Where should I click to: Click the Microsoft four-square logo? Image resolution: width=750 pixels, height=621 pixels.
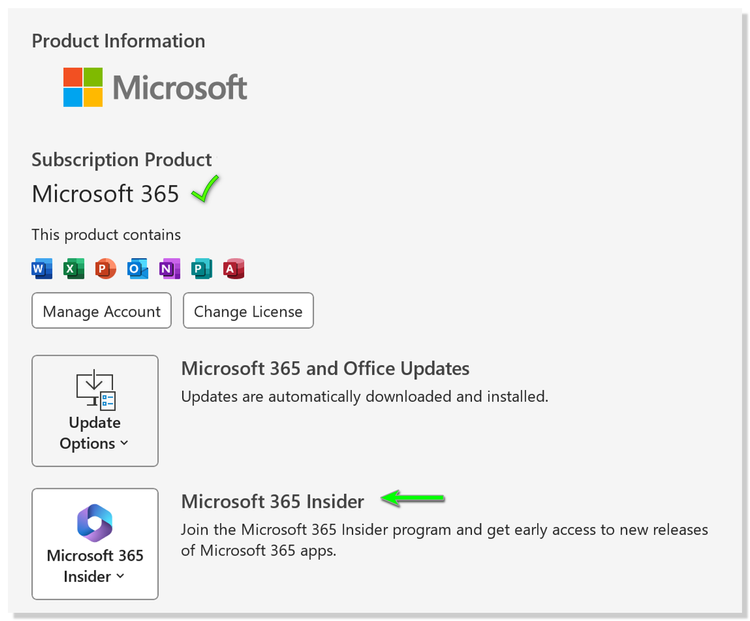[83, 87]
